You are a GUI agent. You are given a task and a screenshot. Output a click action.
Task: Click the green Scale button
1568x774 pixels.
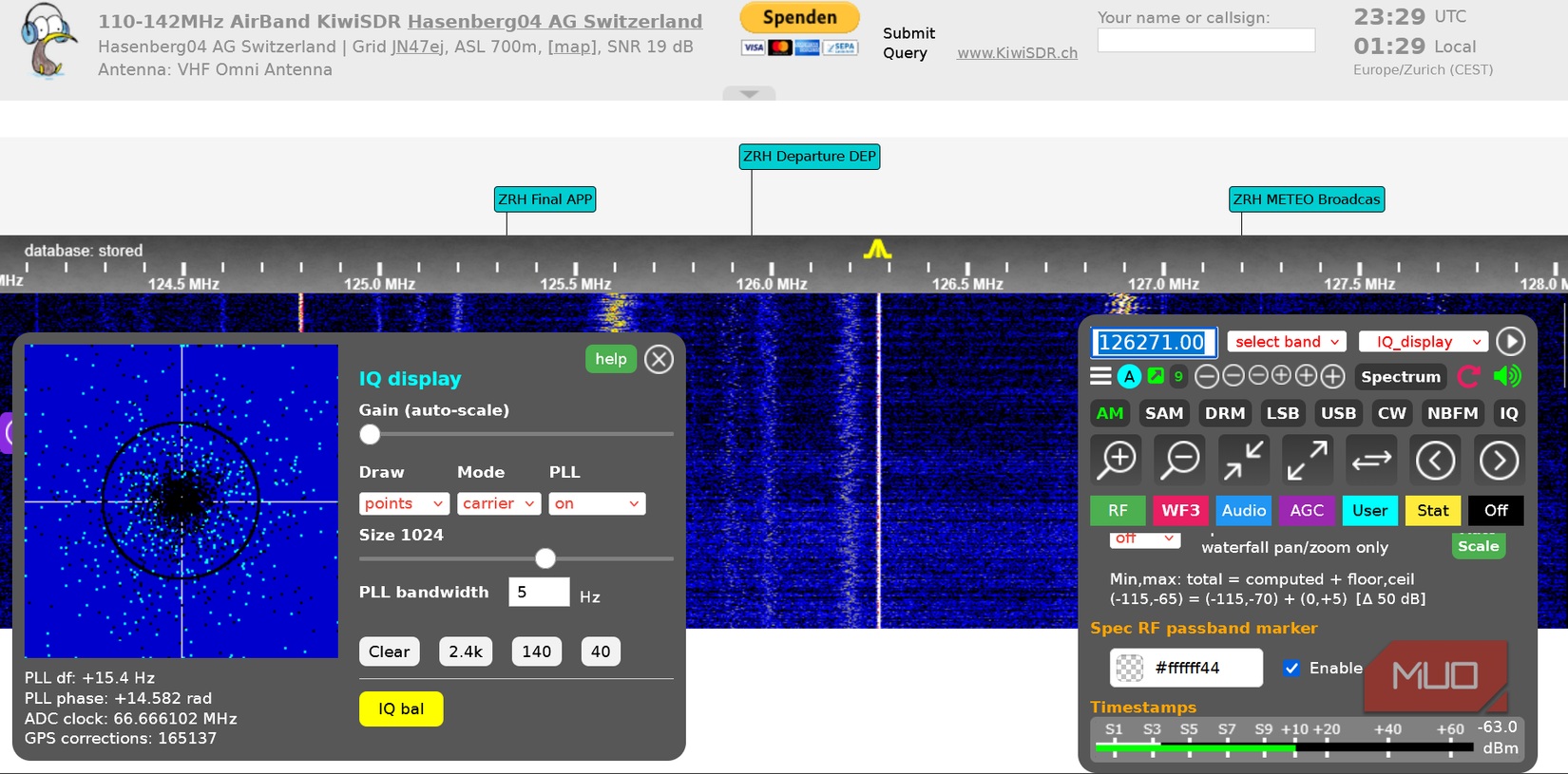coord(1479,546)
